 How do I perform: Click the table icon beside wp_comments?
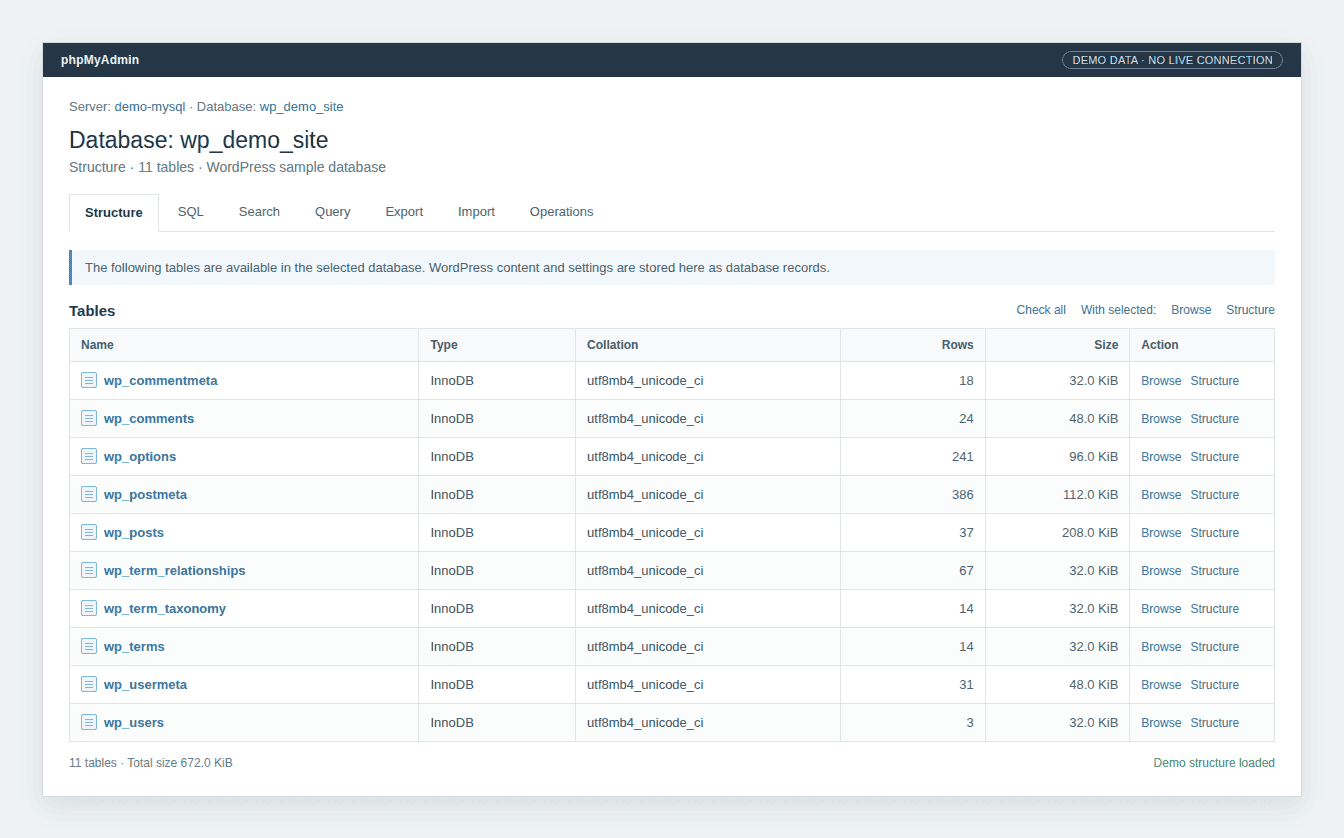tap(89, 418)
